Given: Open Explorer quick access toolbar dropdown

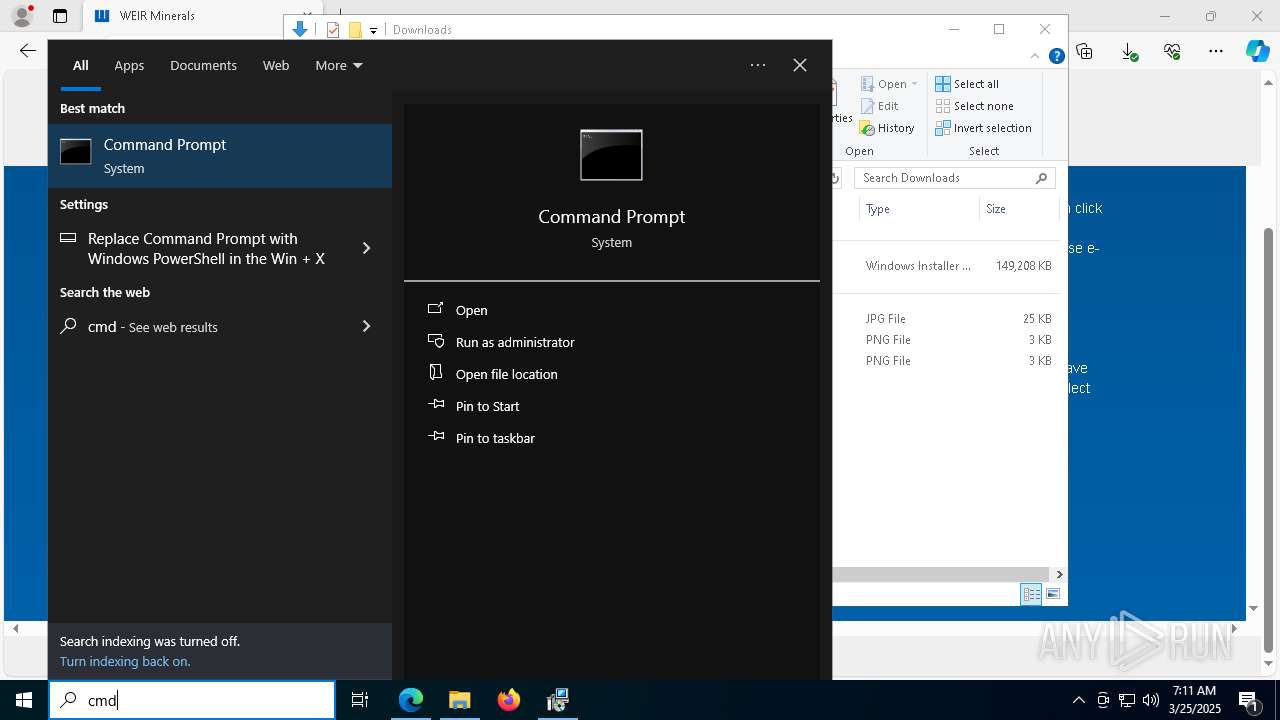Looking at the screenshot, I should click(373, 30).
